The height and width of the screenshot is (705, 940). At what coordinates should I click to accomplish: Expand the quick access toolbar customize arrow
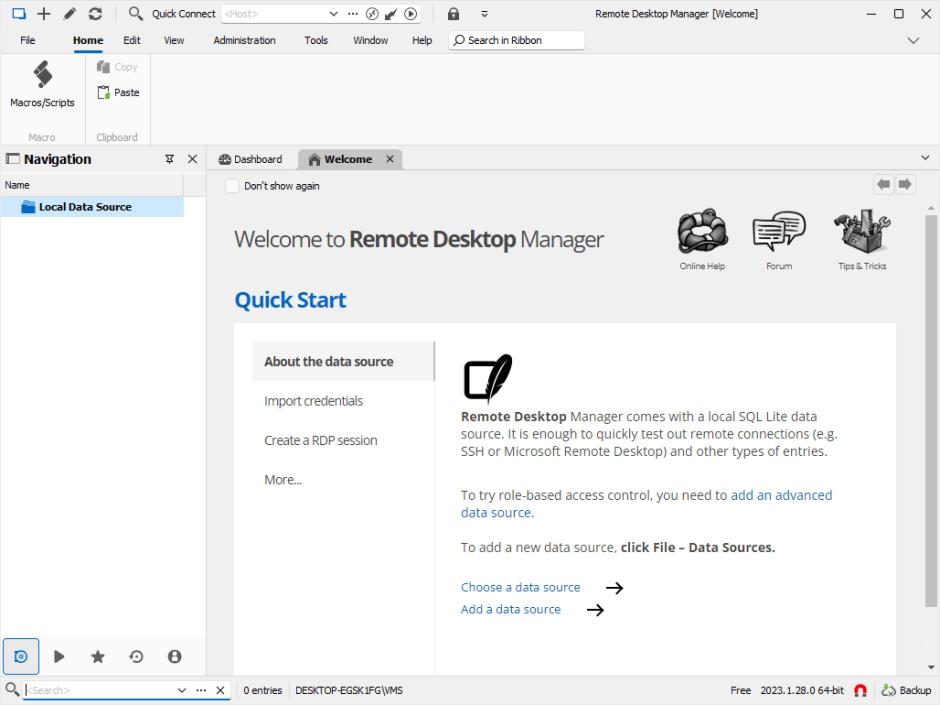[484, 14]
